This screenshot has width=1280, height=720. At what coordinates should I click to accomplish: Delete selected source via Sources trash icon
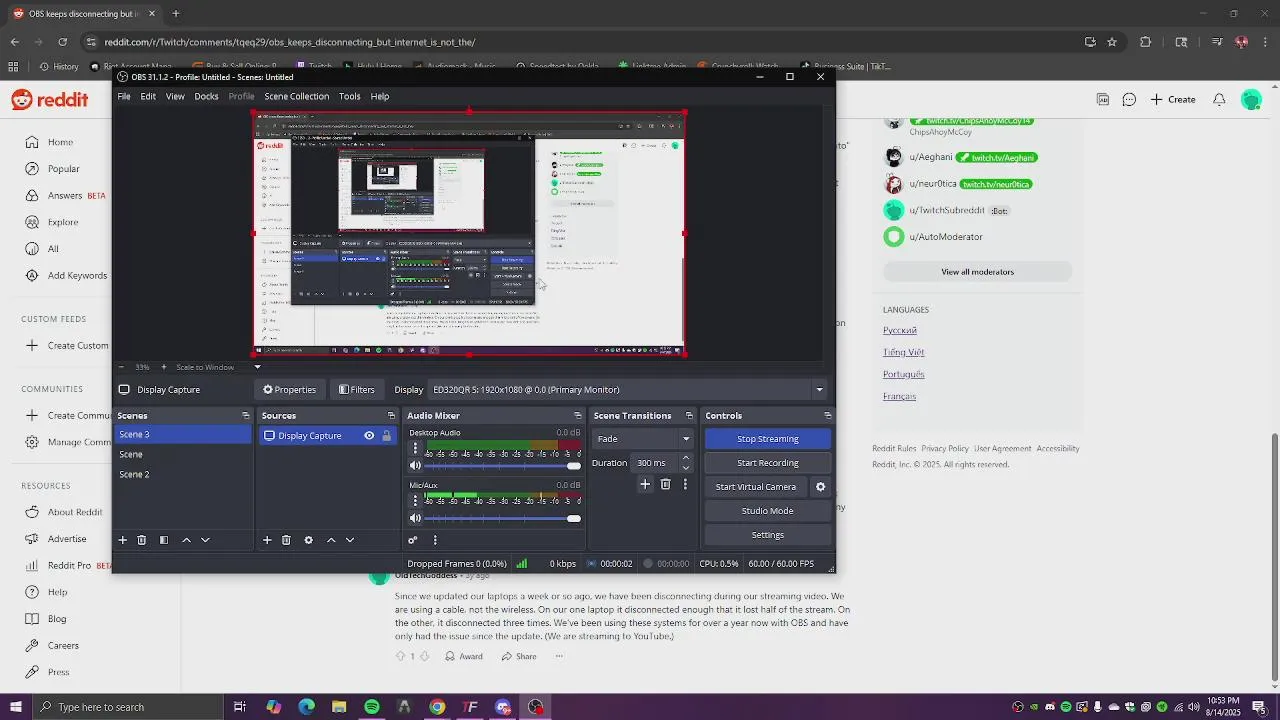(286, 540)
